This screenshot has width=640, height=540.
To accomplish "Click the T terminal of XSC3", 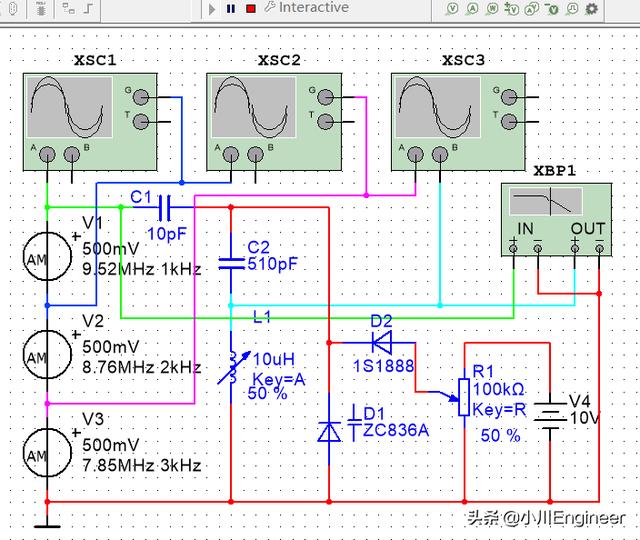I will pos(509,122).
